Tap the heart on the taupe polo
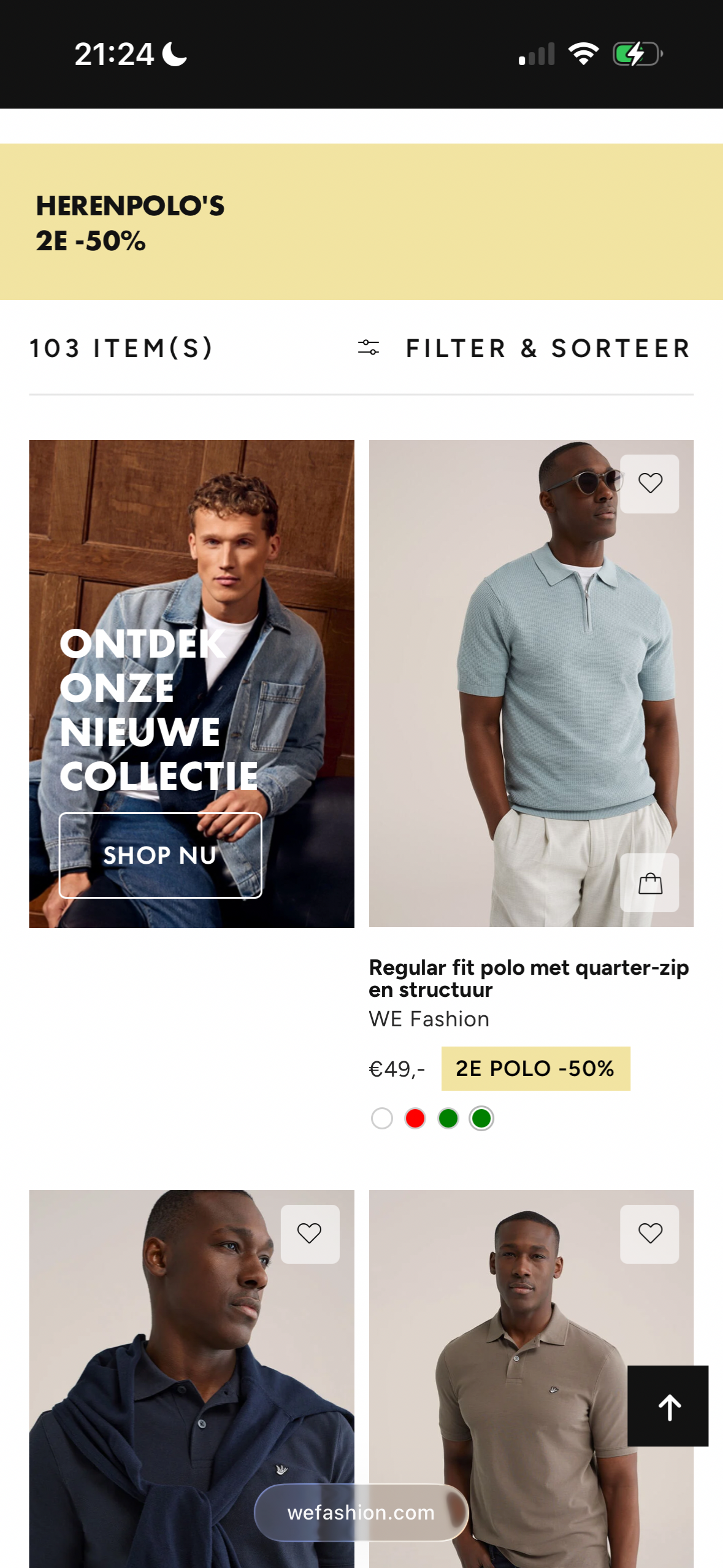Viewport: 723px width, 1568px height. 649,1233
